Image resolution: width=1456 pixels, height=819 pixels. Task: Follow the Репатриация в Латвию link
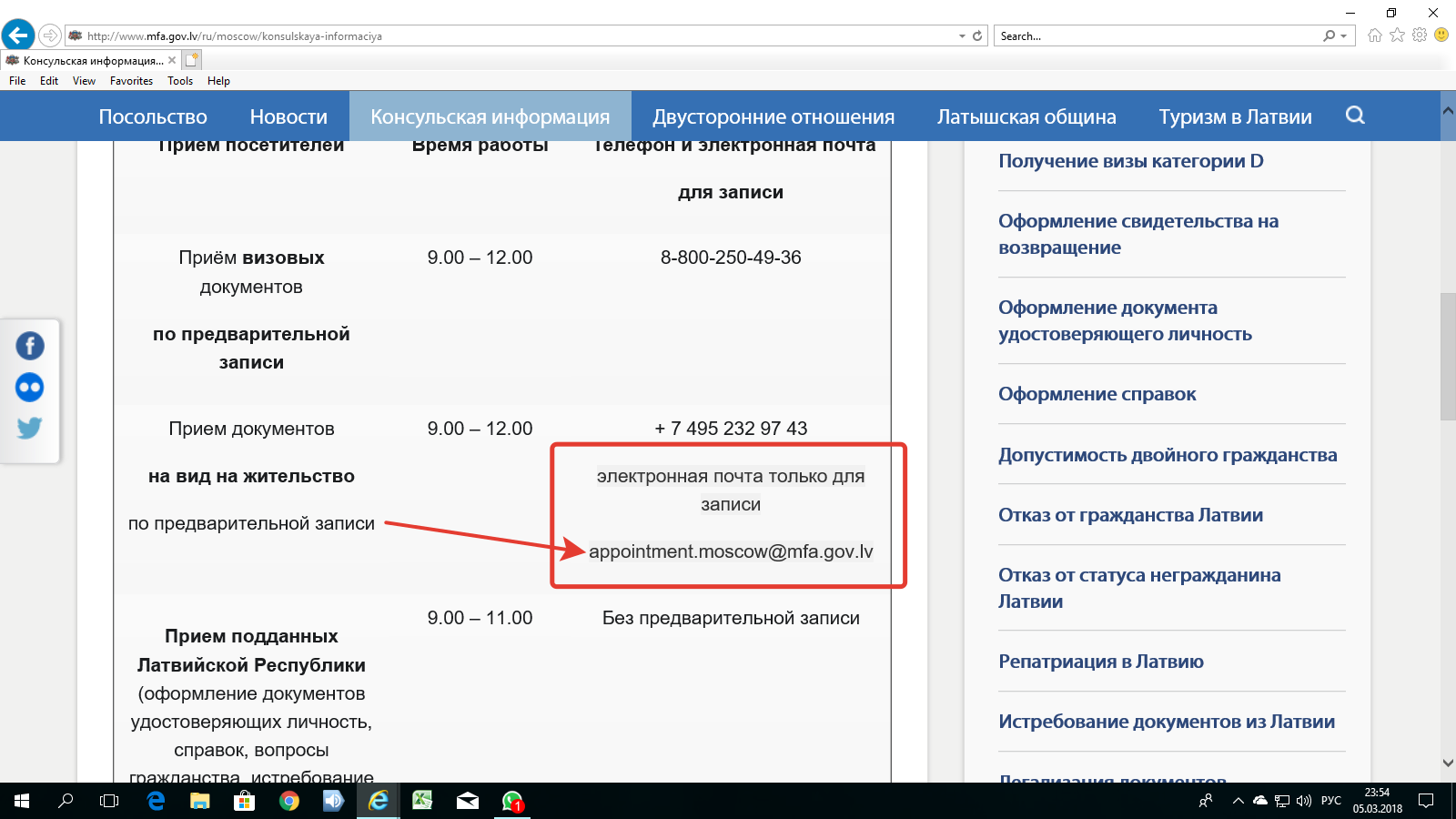click(x=1100, y=662)
